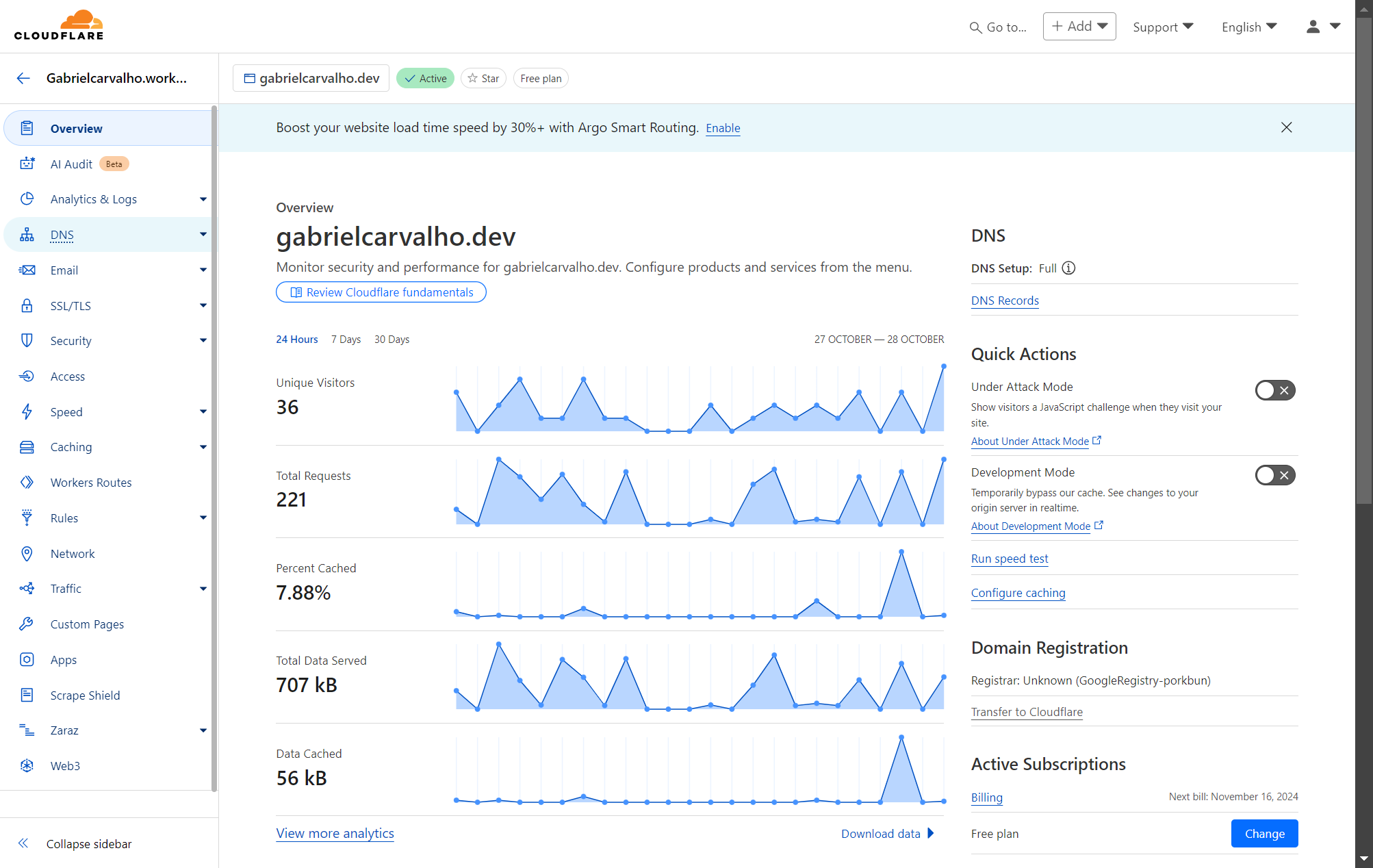Click Transfer to Cloudflare link
This screenshot has width=1373, height=868.
click(x=1027, y=712)
